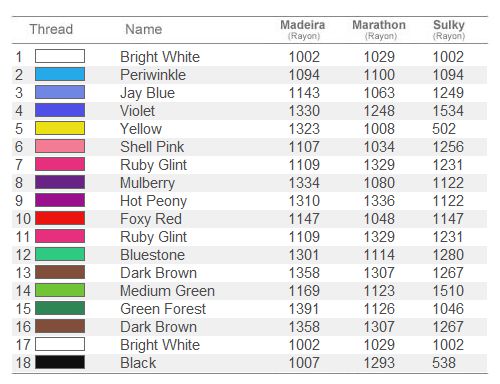This screenshot has height=384, width=500.
Task: Click the Periwinkle blue color swatch
Action: 60,74
